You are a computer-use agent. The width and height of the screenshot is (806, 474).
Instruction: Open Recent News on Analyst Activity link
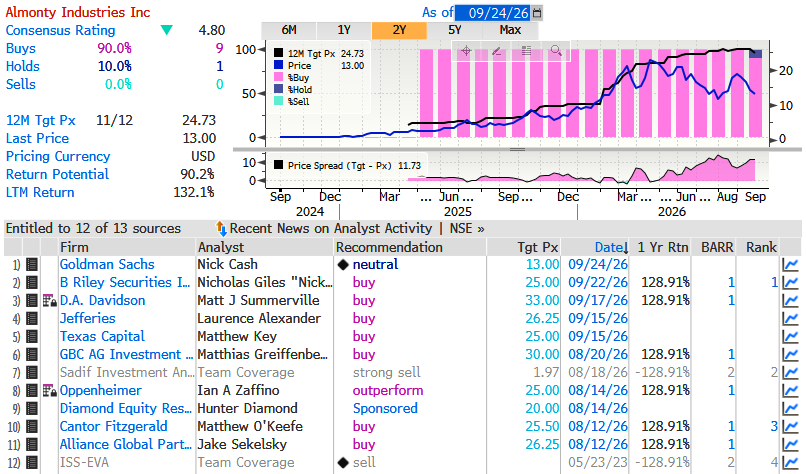tap(331, 228)
